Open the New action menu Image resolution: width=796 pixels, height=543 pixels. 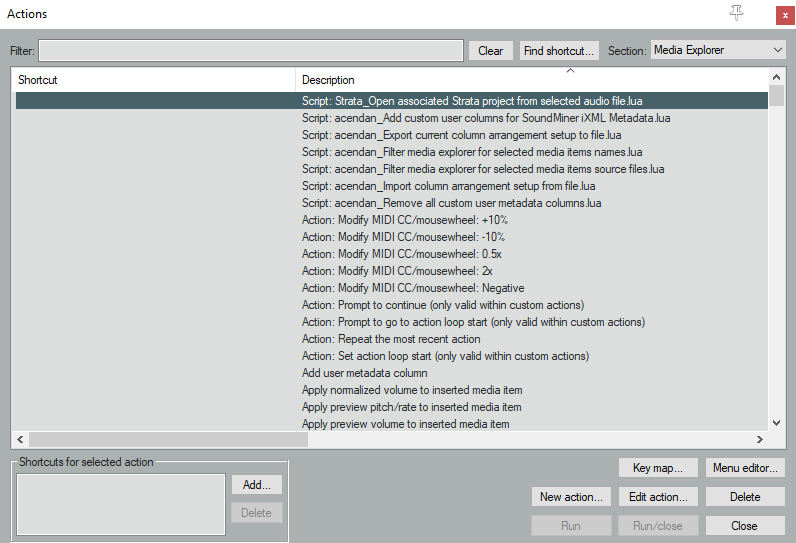click(x=571, y=497)
